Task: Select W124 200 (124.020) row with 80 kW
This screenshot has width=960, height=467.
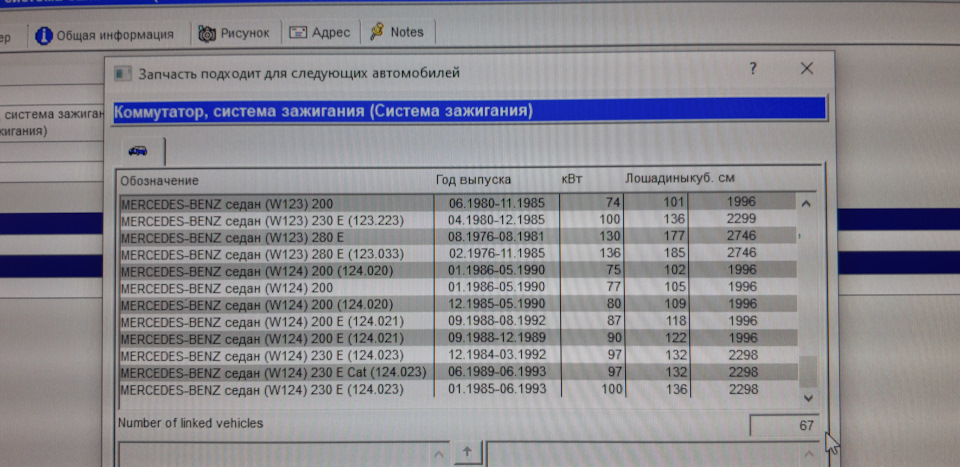Action: (x=458, y=304)
